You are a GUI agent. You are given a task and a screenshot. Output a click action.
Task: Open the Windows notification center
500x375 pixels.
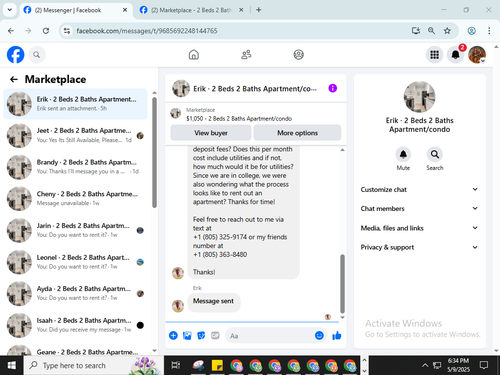(484, 365)
